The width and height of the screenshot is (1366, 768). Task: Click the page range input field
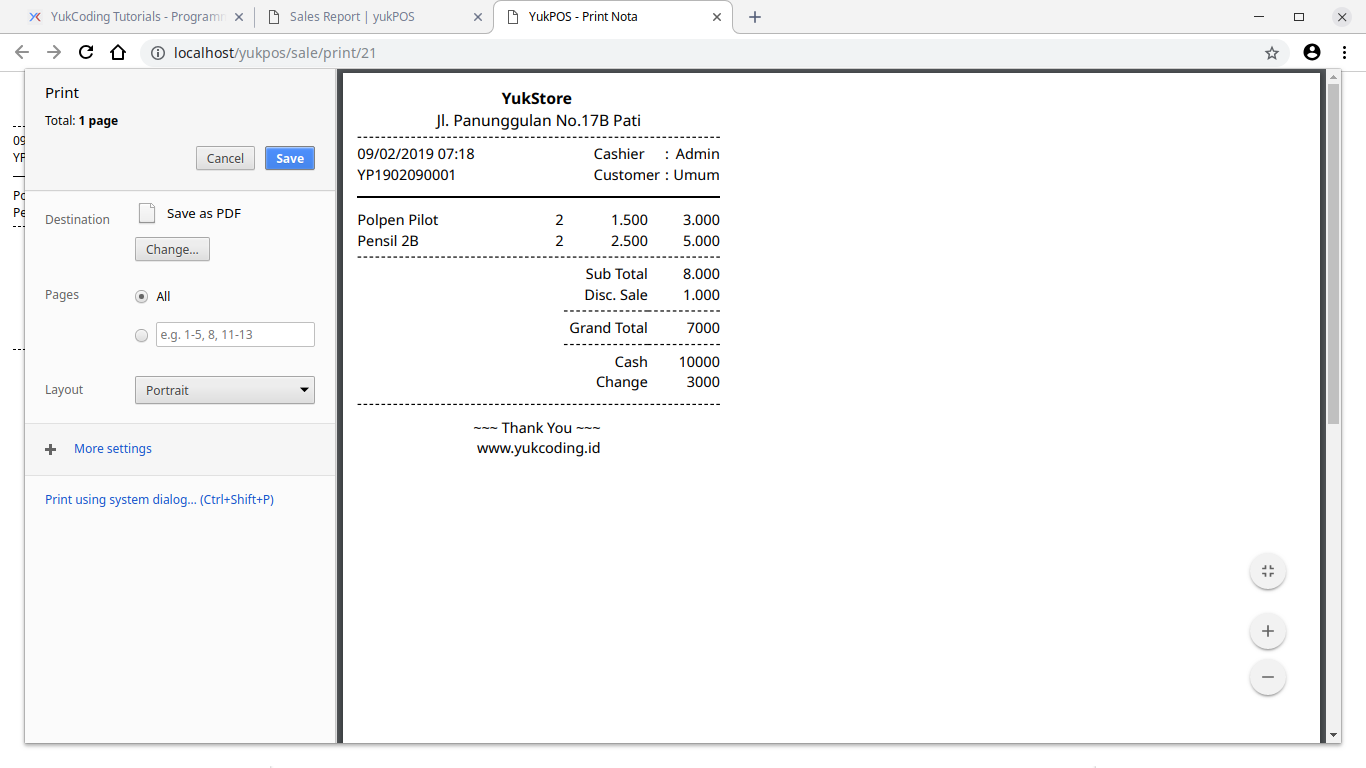(x=235, y=335)
